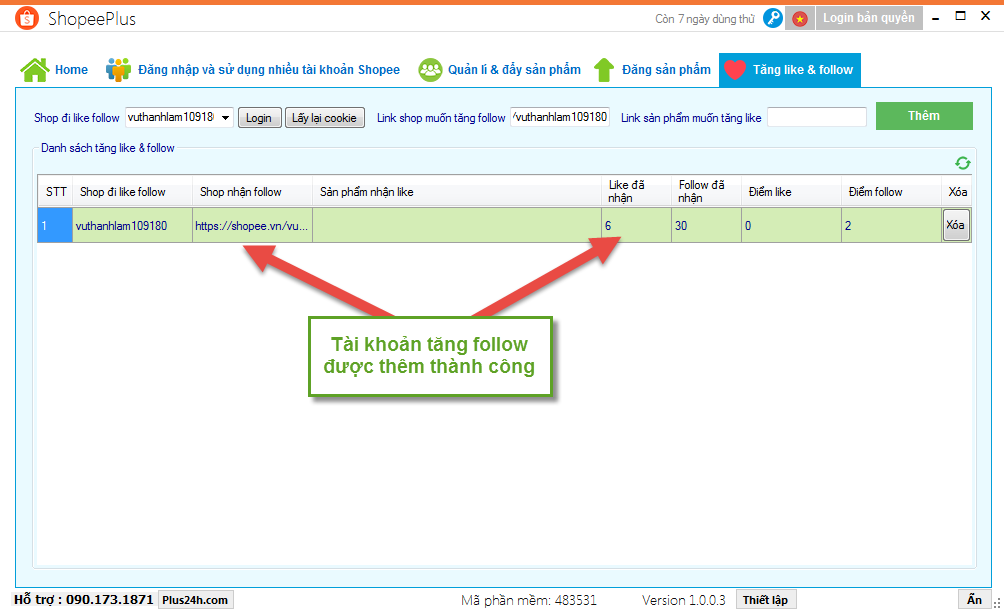Click Xóa button in row 1
This screenshot has height=612, width=1004.
[x=956, y=225]
